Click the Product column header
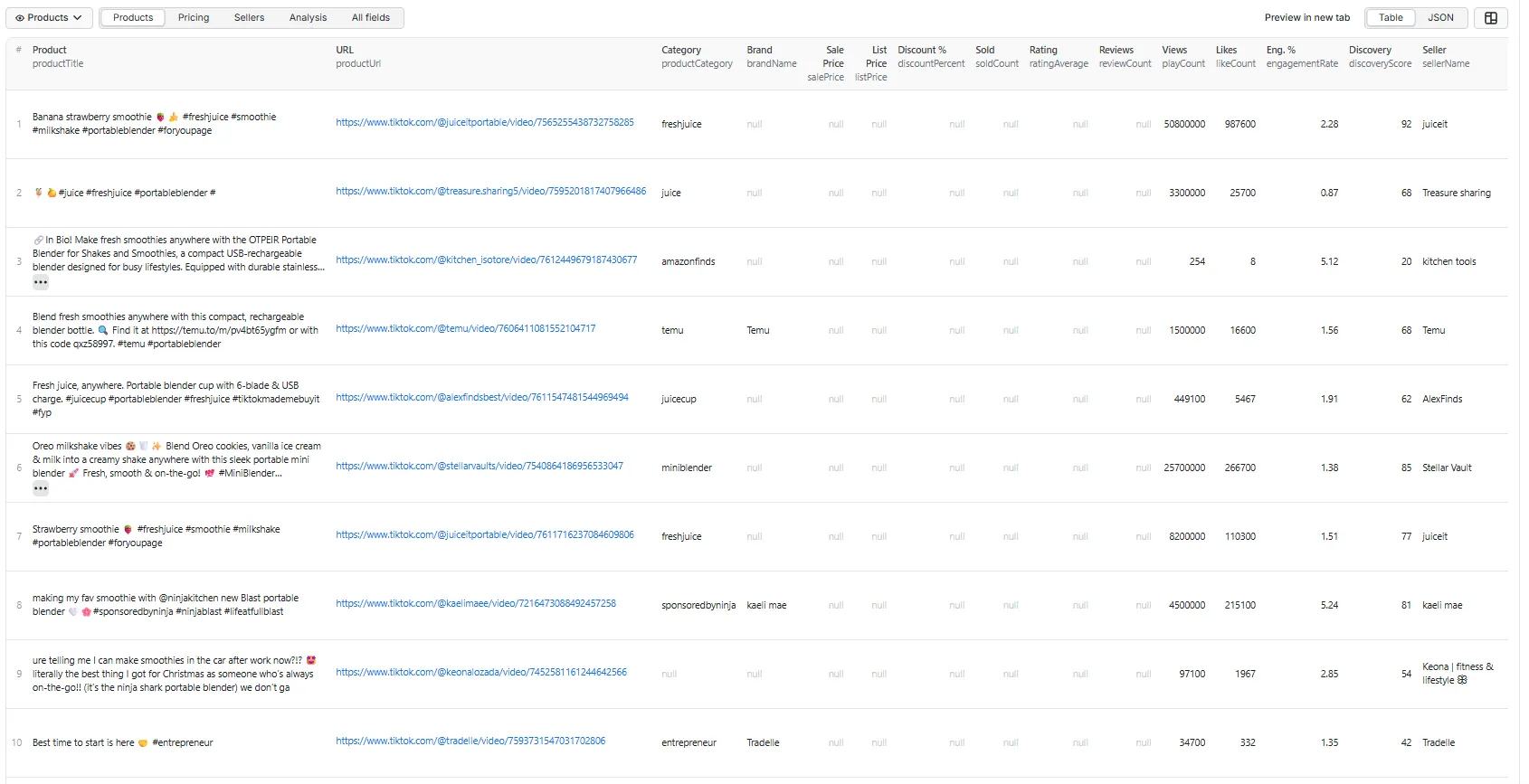1529x784 pixels. point(50,50)
